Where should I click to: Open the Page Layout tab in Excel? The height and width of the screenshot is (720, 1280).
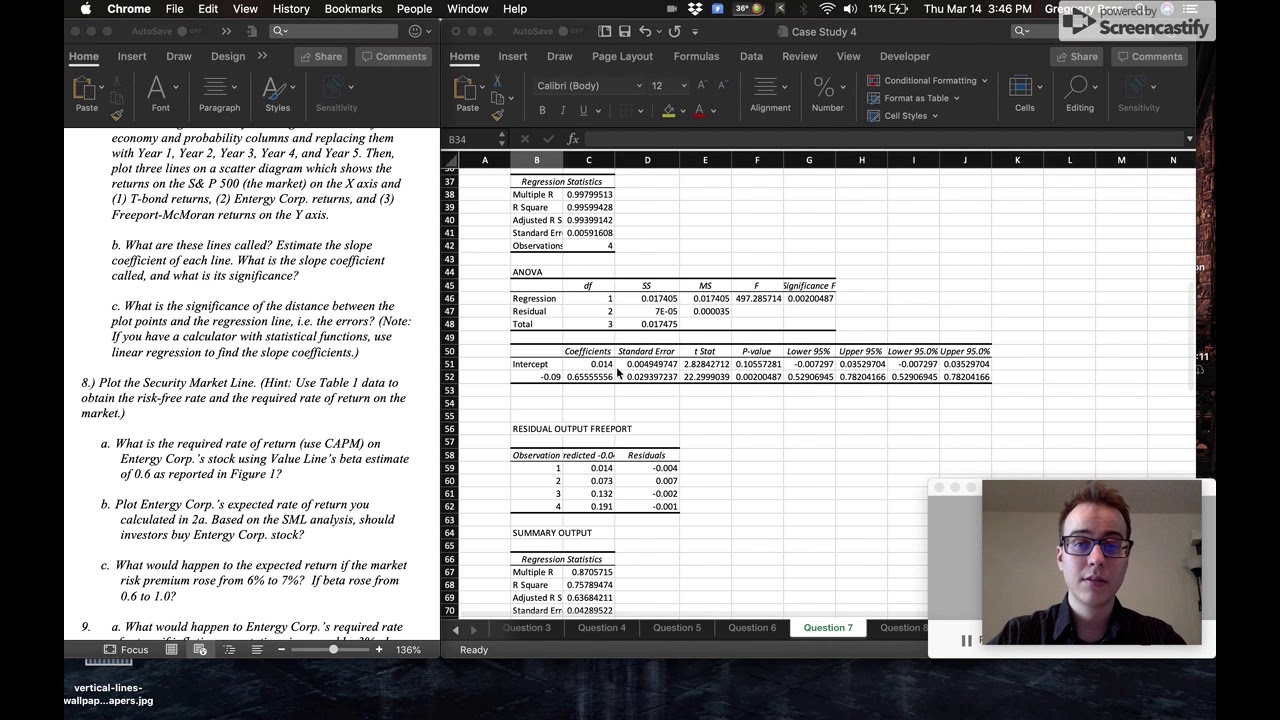(x=622, y=57)
